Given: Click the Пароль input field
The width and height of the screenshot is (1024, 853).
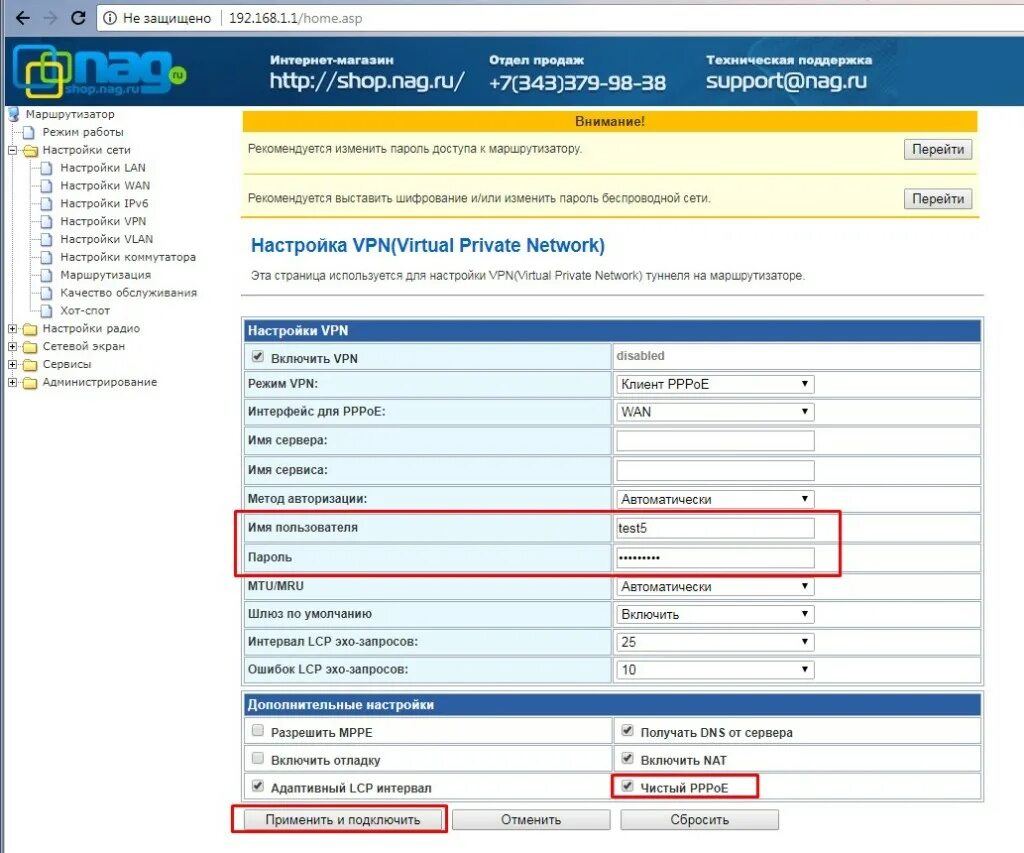Looking at the screenshot, I should point(715,558).
